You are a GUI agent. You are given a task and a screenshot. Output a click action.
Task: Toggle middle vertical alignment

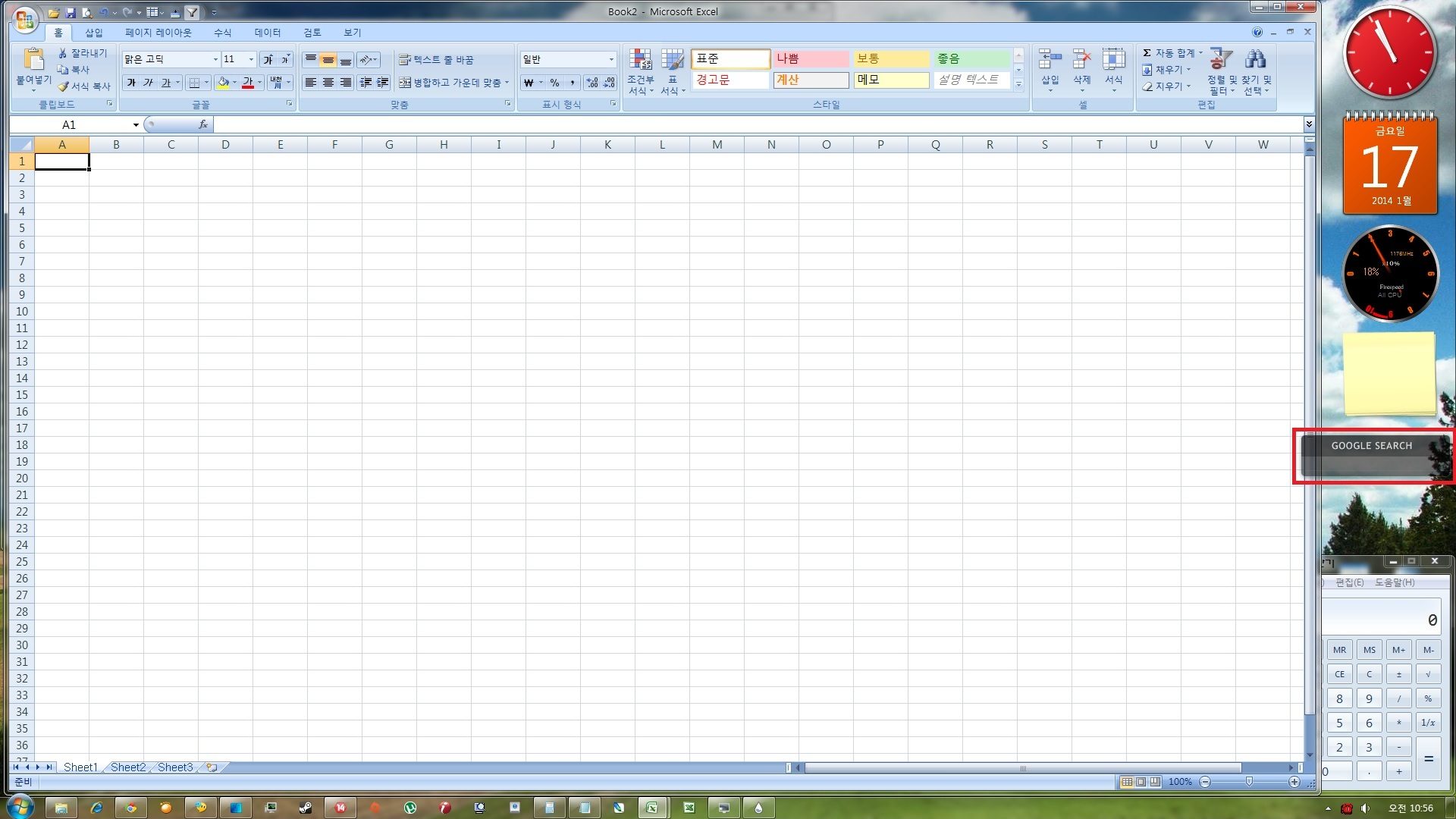(x=328, y=59)
